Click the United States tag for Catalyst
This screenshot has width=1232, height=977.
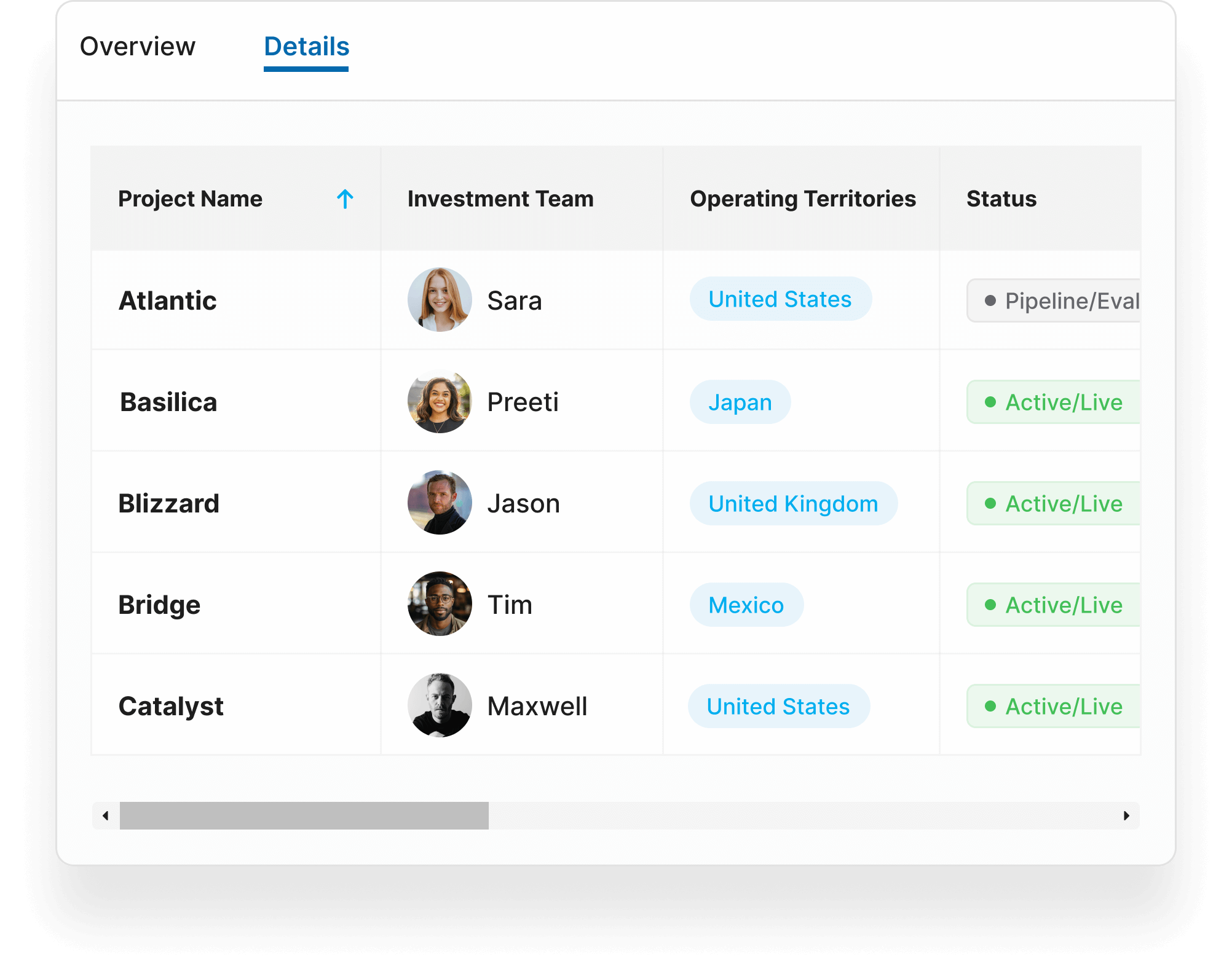[x=779, y=705]
